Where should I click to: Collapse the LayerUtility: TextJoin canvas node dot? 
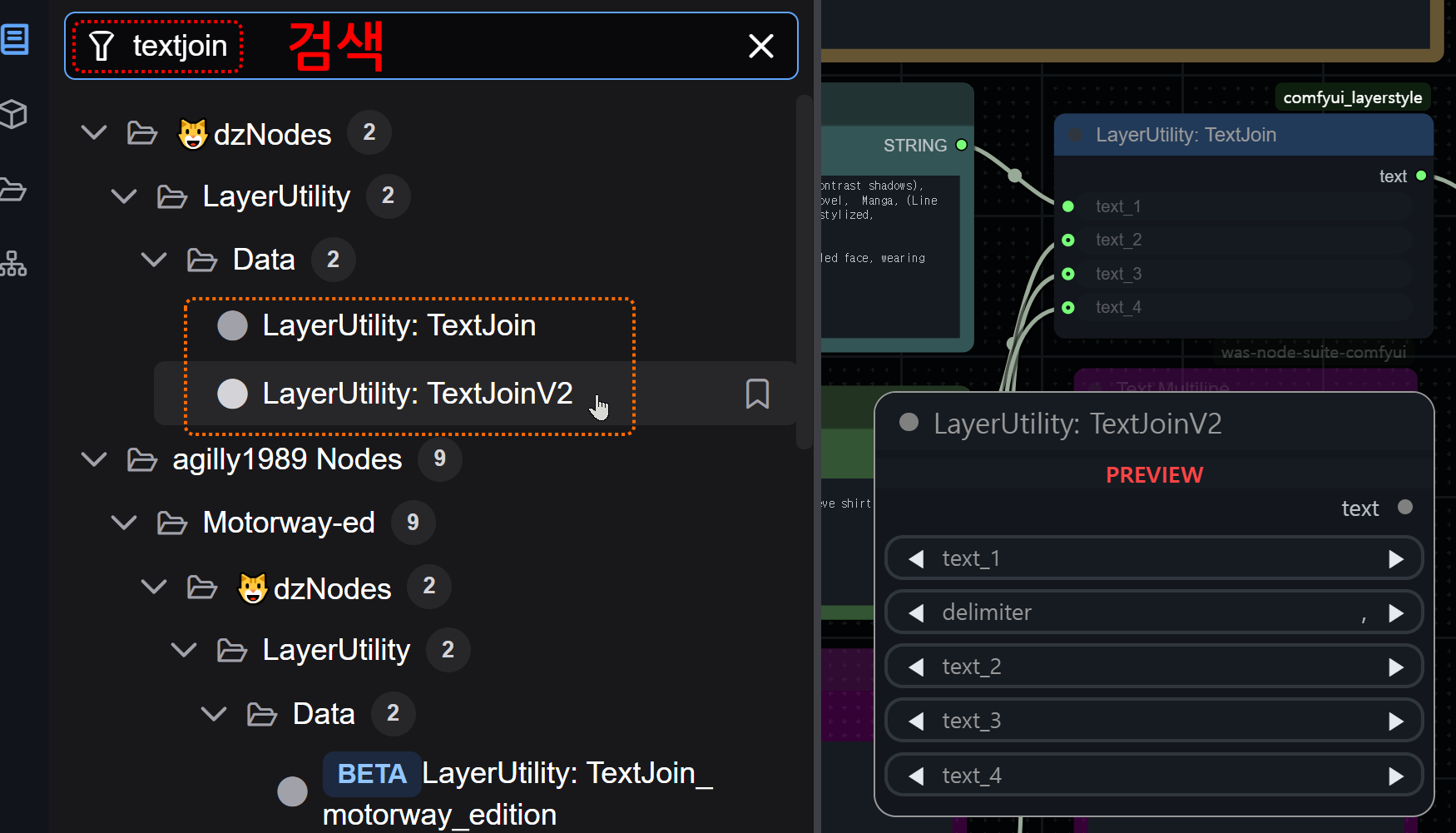[x=1075, y=135]
